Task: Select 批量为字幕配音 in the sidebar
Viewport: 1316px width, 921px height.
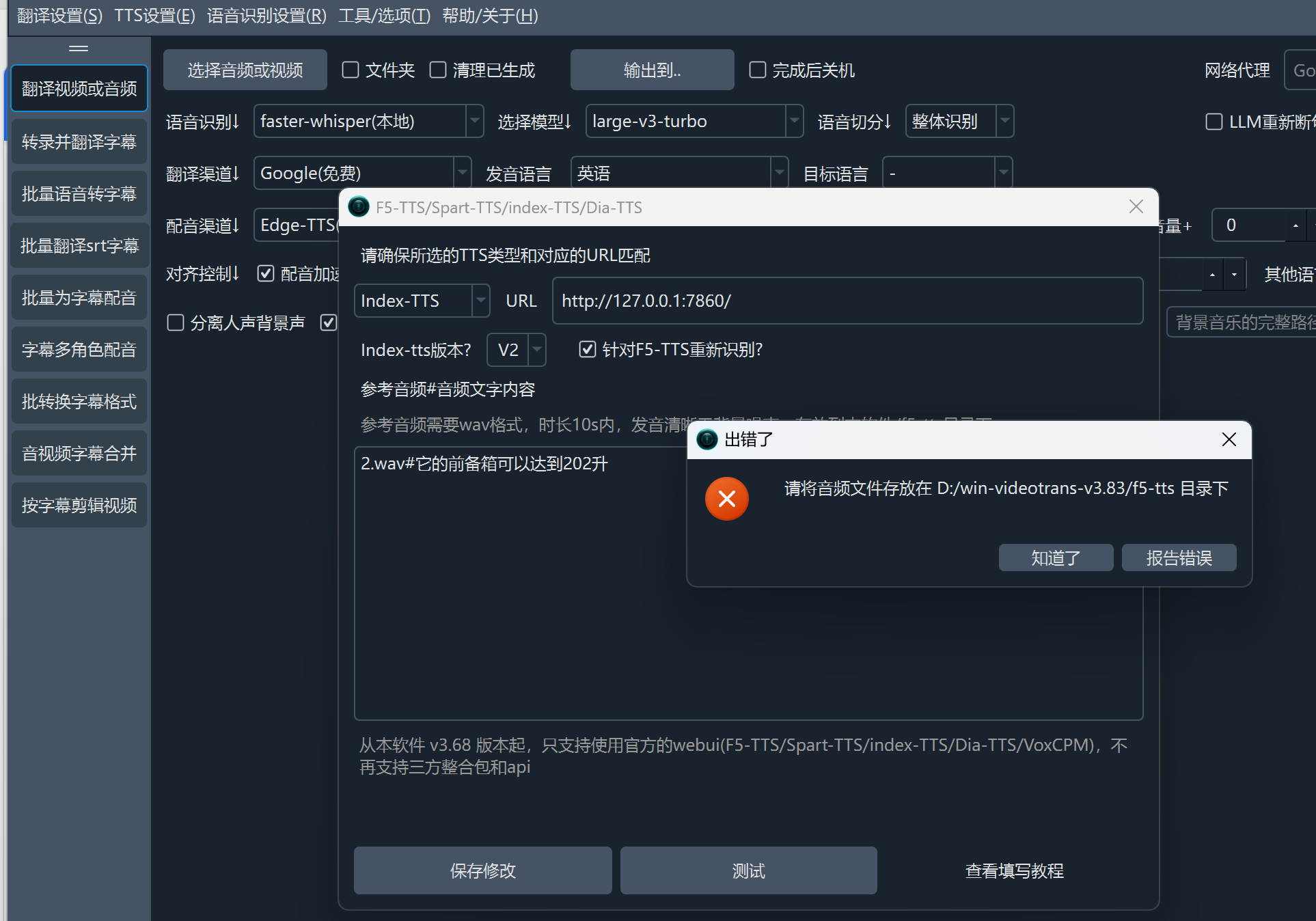Action: click(x=79, y=297)
